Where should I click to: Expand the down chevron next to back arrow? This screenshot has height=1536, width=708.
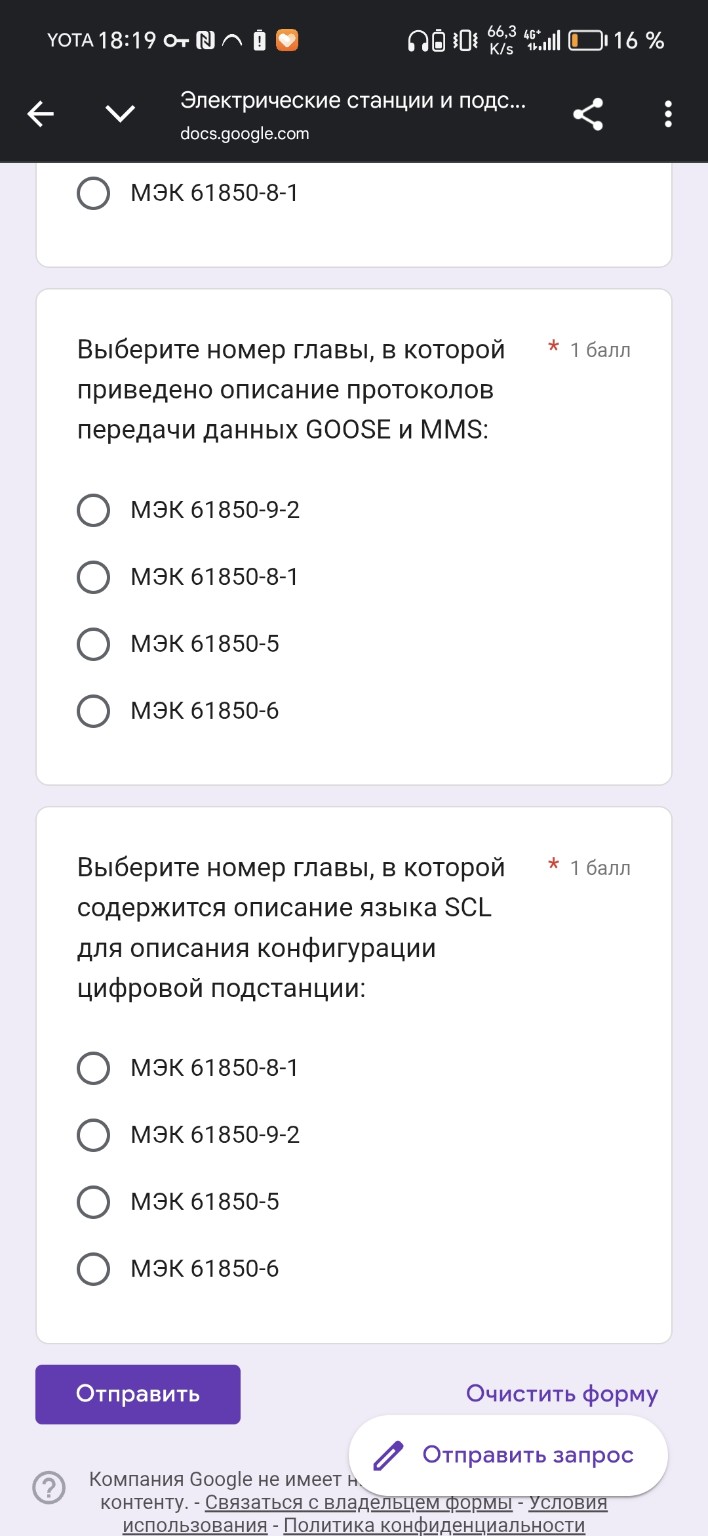tap(119, 113)
